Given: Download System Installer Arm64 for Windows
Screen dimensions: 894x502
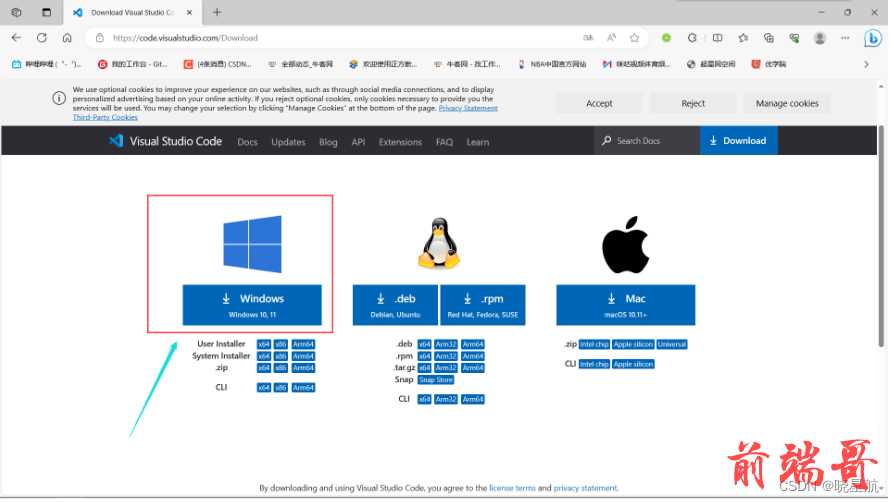Looking at the screenshot, I should coord(303,357).
